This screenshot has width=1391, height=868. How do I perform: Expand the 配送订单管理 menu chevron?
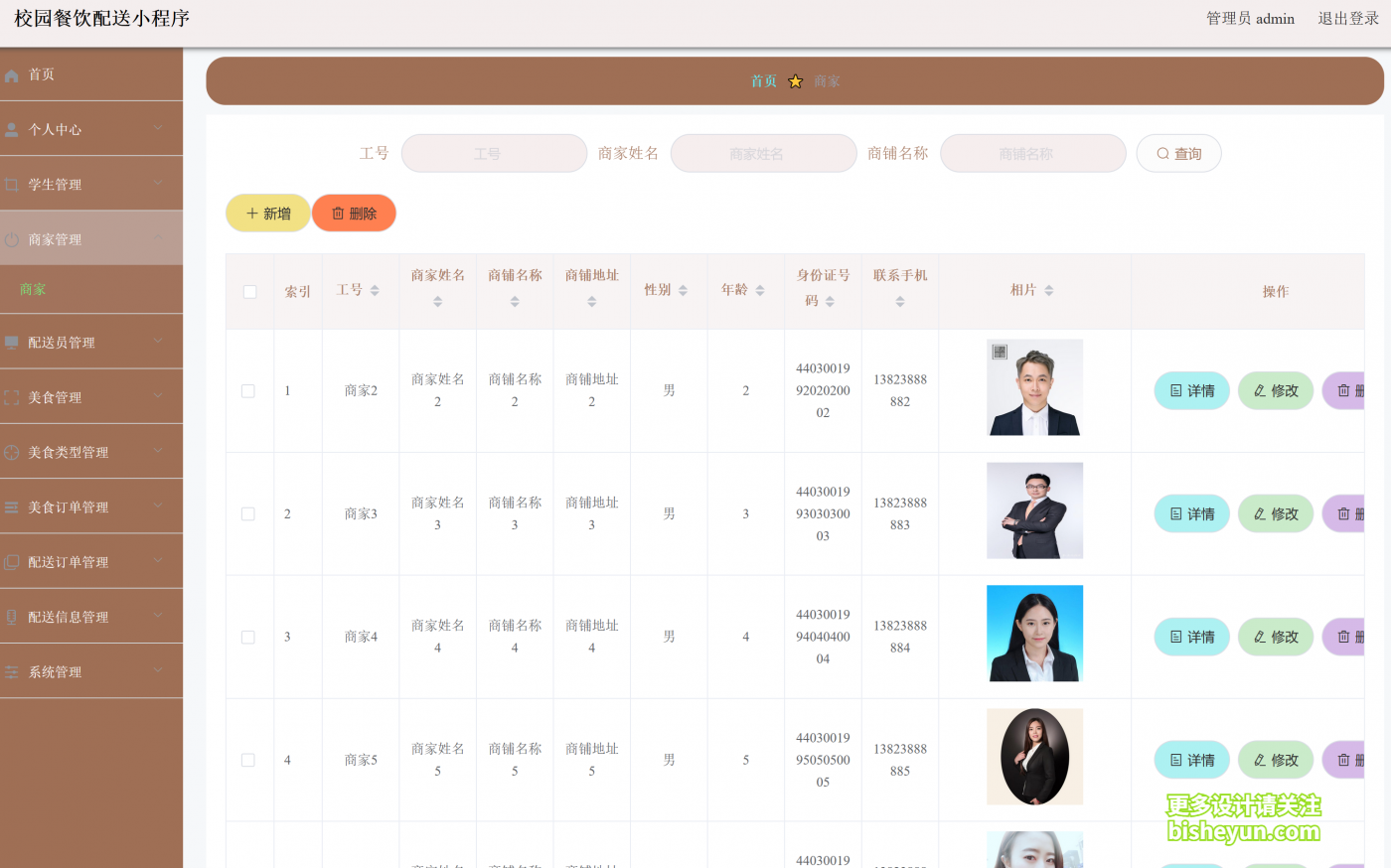tap(158, 560)
